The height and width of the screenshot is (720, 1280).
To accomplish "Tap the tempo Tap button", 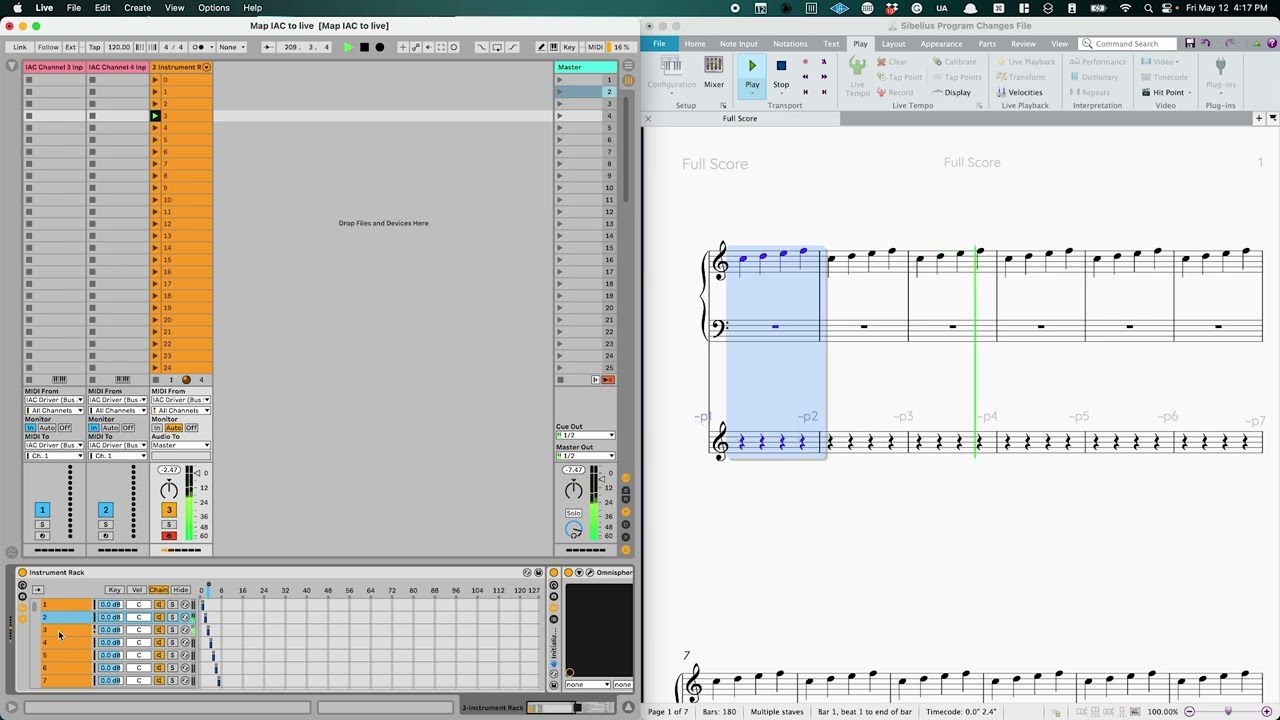I will 95,47.
